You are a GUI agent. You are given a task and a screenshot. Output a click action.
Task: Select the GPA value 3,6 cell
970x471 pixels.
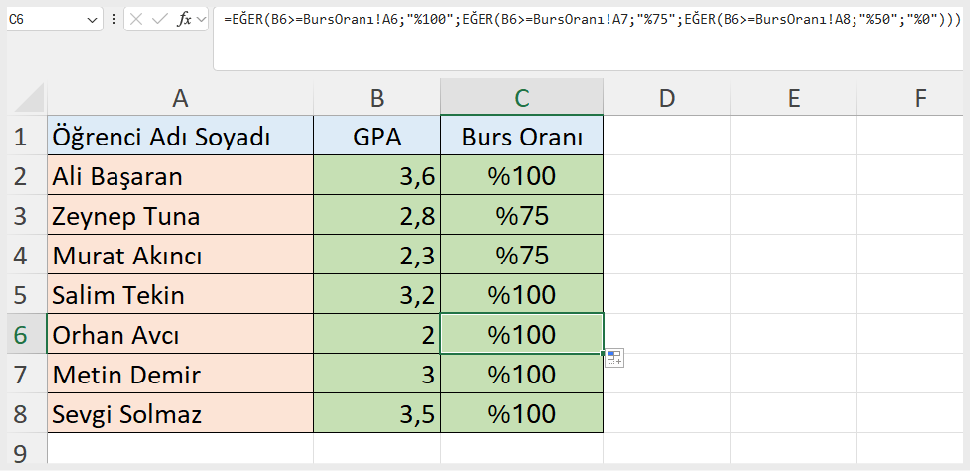[377, 175]
